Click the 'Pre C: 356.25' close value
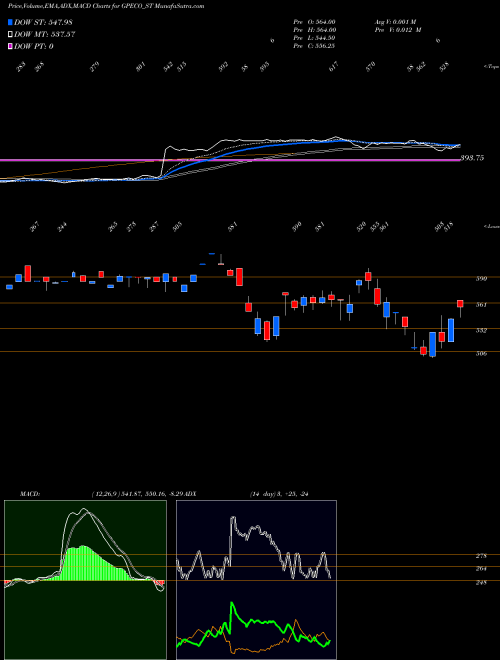Screen dimensions: 500x660 pyautogui.click(x=314, y=46)
